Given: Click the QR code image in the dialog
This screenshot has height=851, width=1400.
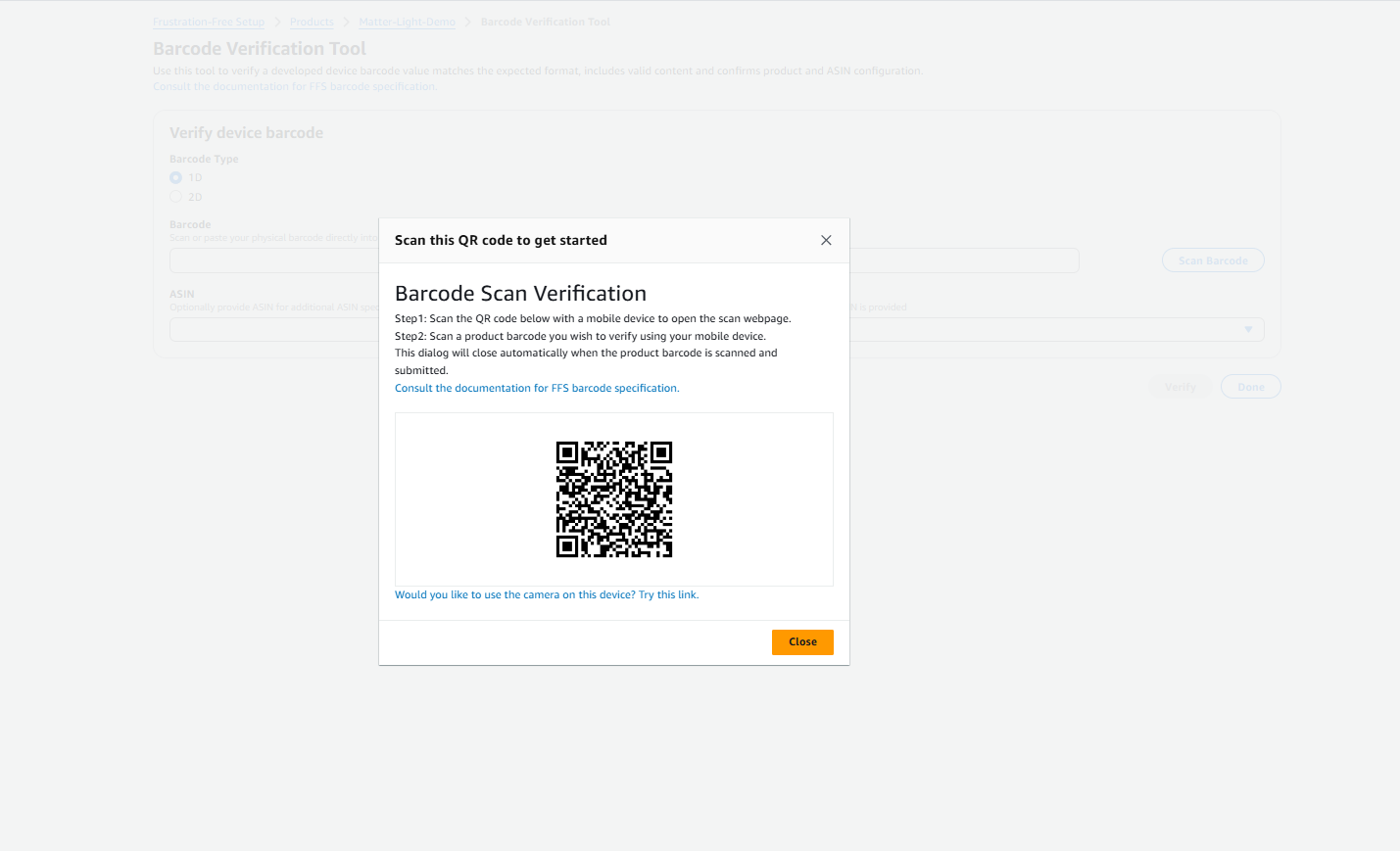Looking at the screenshot, I should [614, 499].
